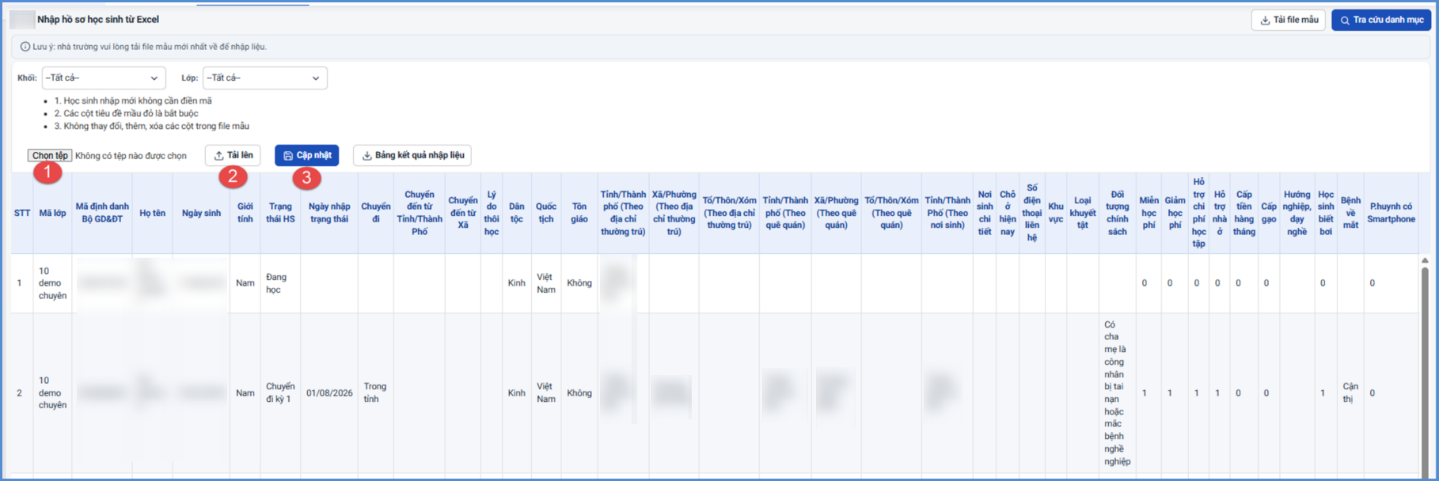Viewport: 1439px width, 481px height.
Task: Click the Tôn giáo column header
Action: click(x=579, y=213)
